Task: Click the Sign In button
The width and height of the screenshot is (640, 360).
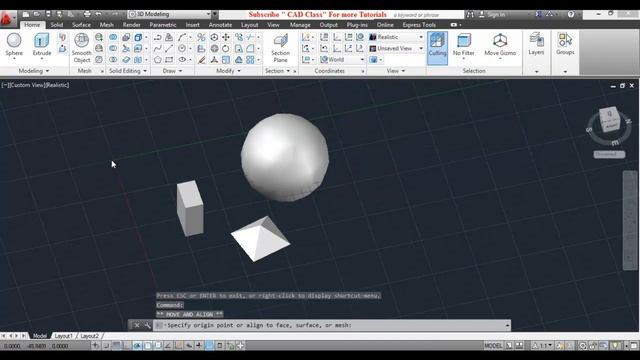Action: click(x=492, y=14)
